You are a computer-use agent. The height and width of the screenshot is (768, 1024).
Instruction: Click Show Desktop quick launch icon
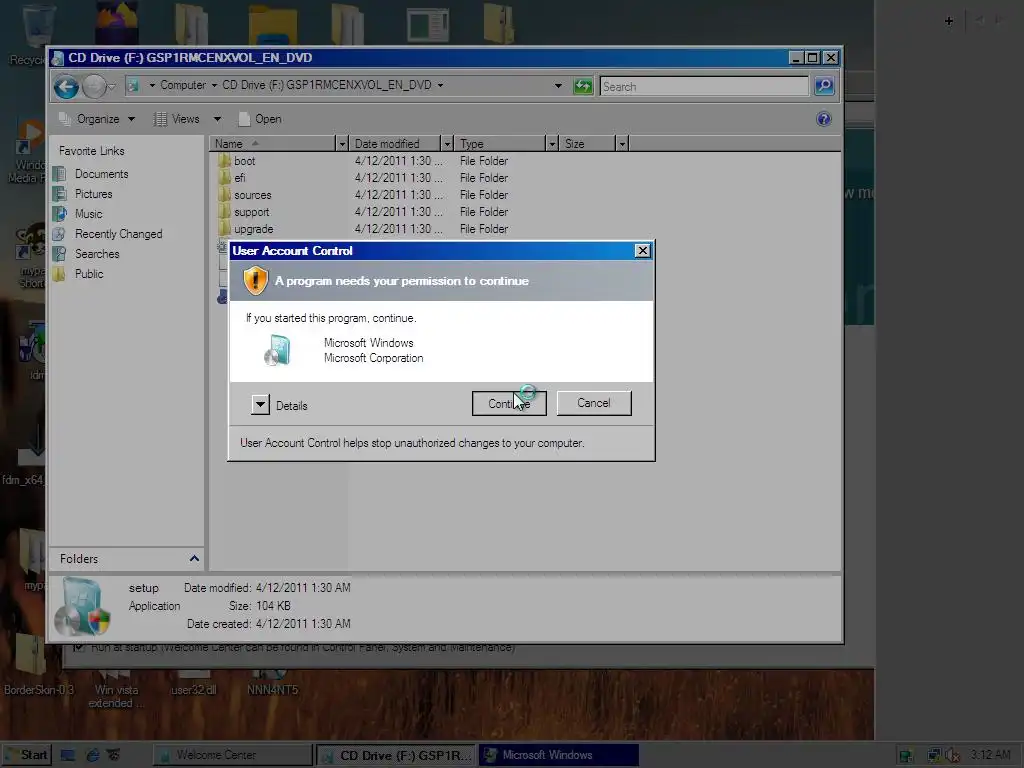pos(67,755)
